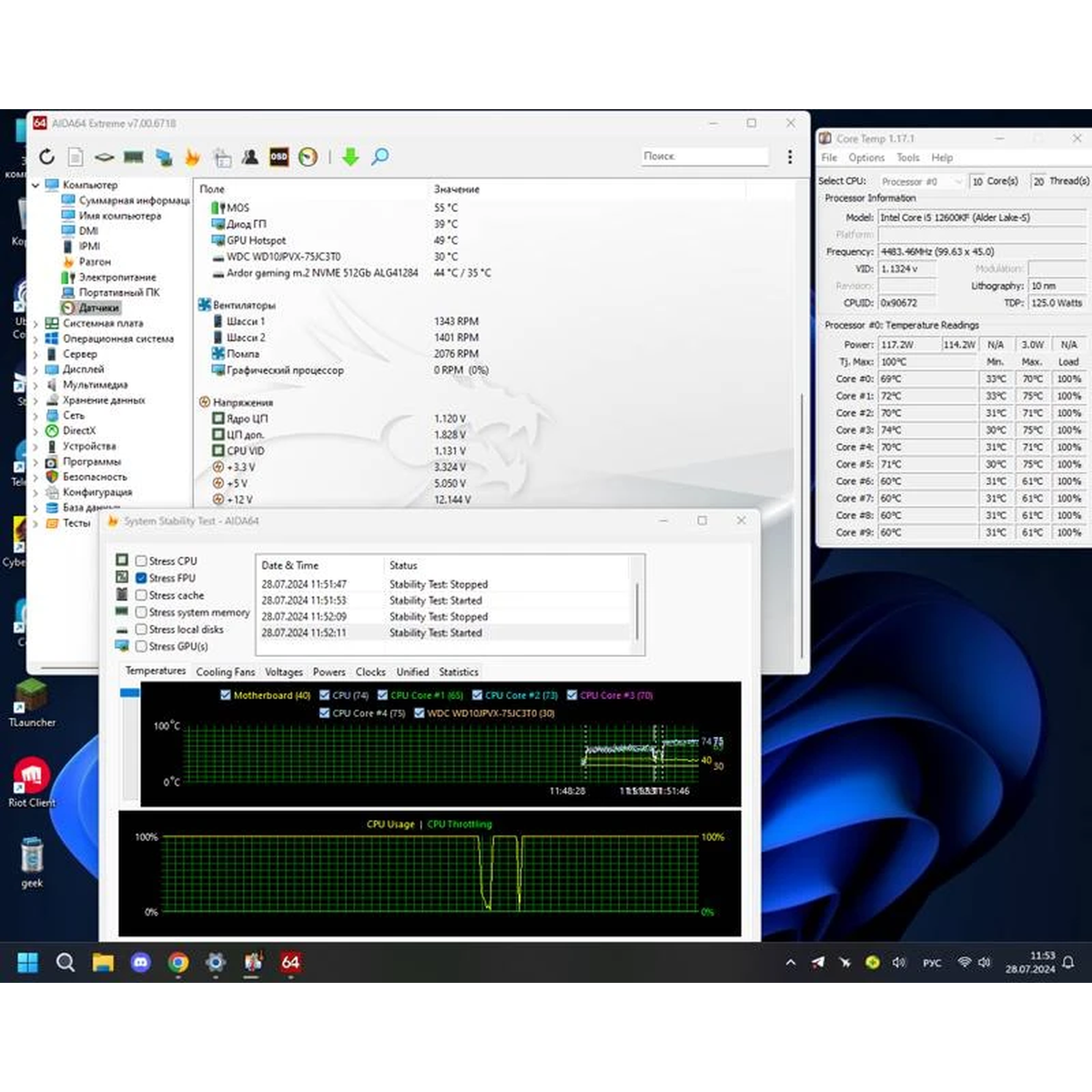Screen dimensions: 1092x1092
Task: Click the blue graph selector slider
Action: coord(129,693)
